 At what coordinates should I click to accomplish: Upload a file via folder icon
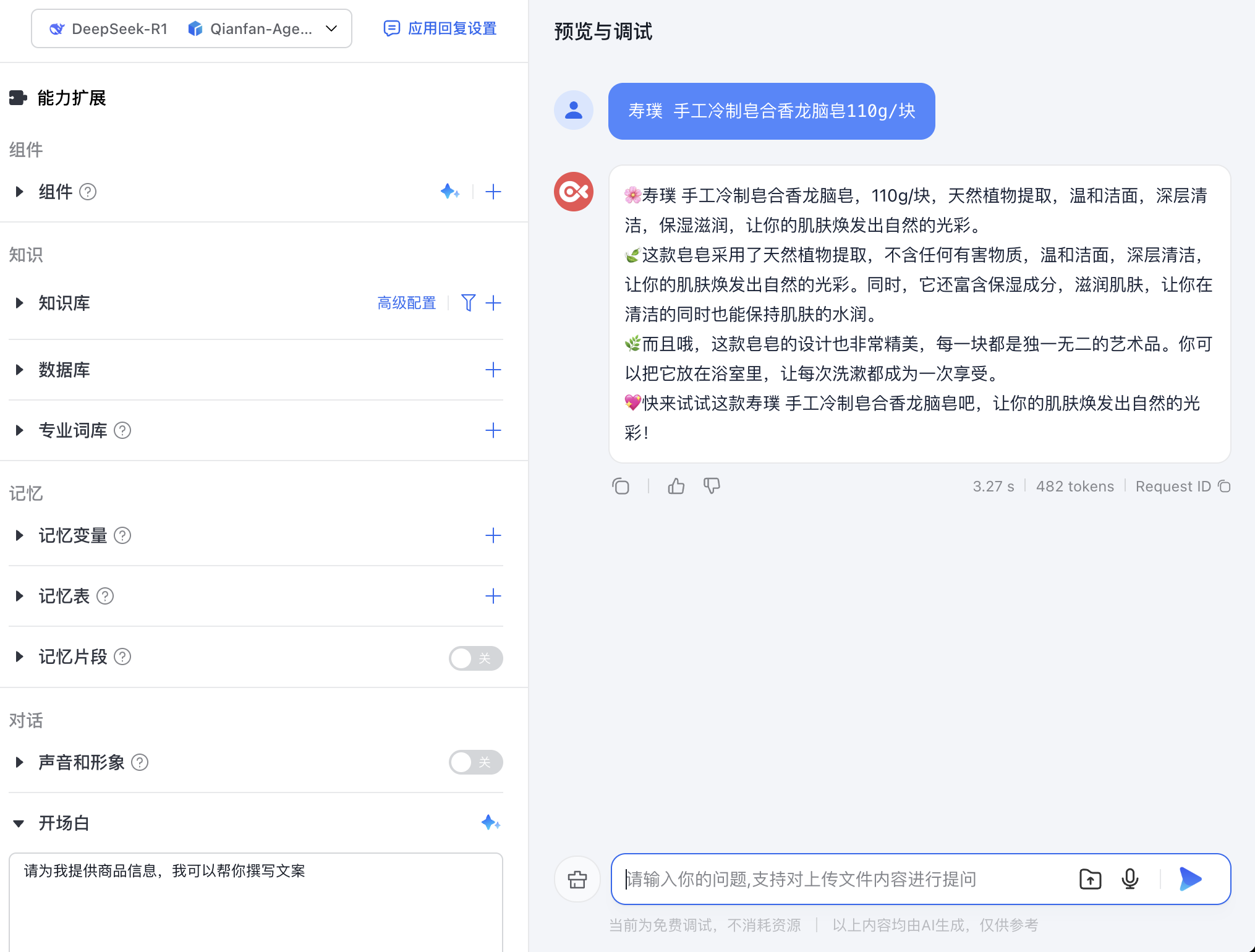pos(1091,879)
